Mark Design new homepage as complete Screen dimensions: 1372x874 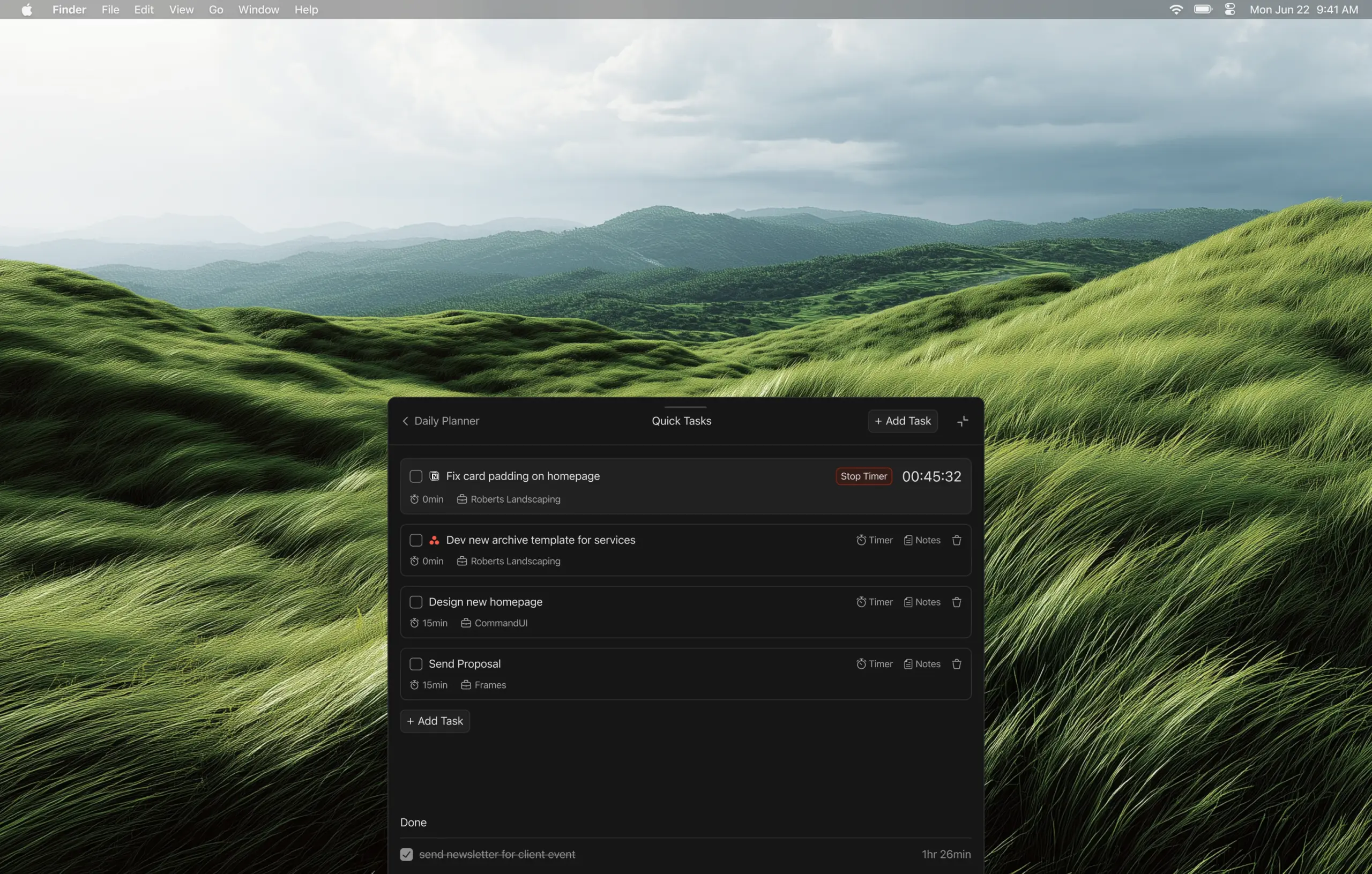pyautogui.click(x=416, y=602)
